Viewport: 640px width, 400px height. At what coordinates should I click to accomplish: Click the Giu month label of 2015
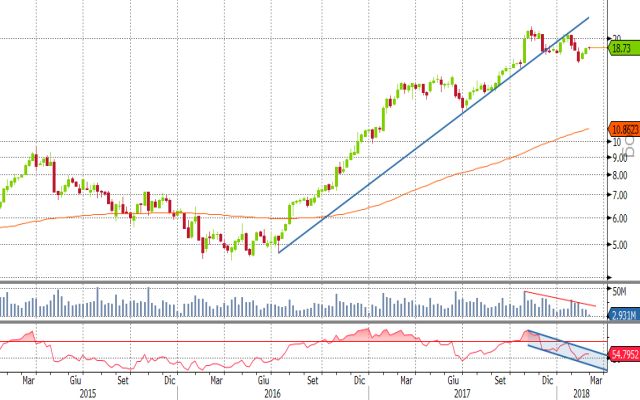point(76,380)
